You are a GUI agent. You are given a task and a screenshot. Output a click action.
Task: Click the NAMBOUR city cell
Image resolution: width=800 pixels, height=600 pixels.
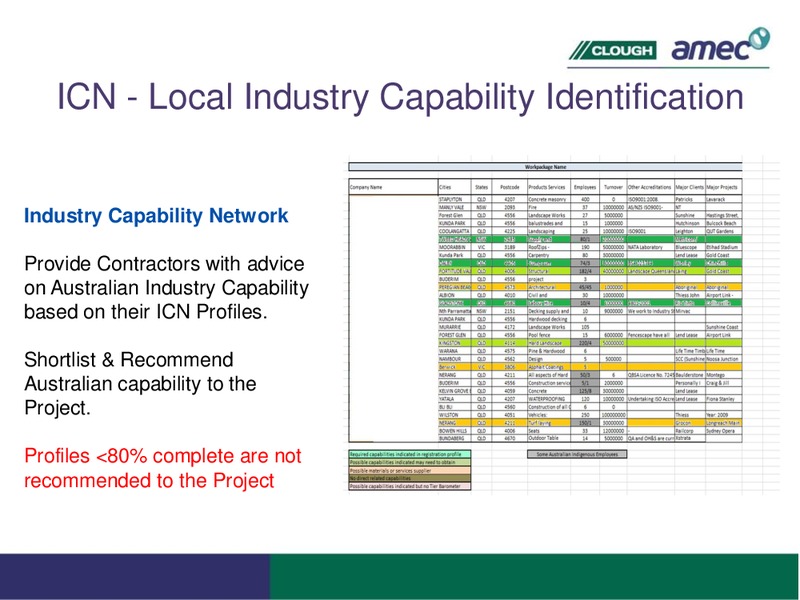pos(455,359)
